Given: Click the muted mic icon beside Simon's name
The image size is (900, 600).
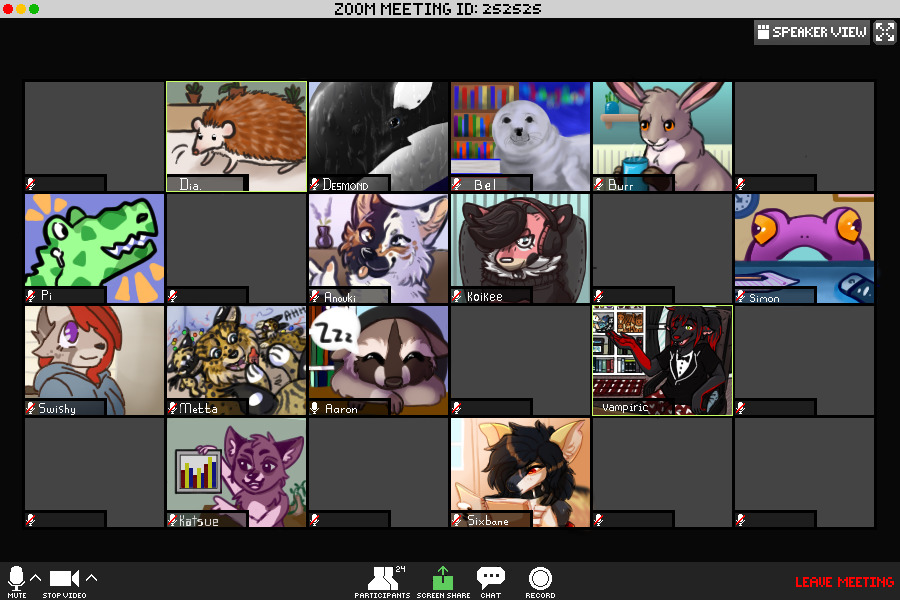Looking at the screenshot, I should (x=741, y=297).
